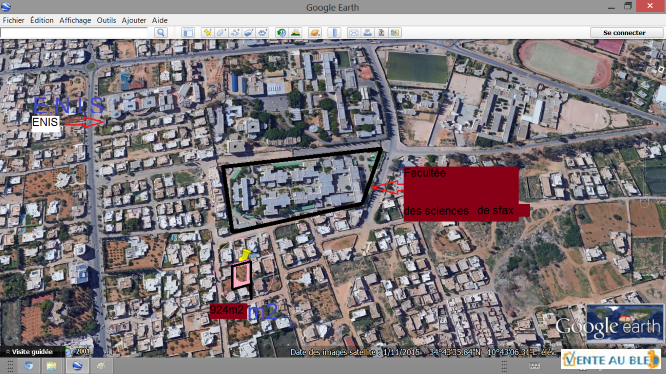Click the Visite guidée button

click(x=29, y=352)
